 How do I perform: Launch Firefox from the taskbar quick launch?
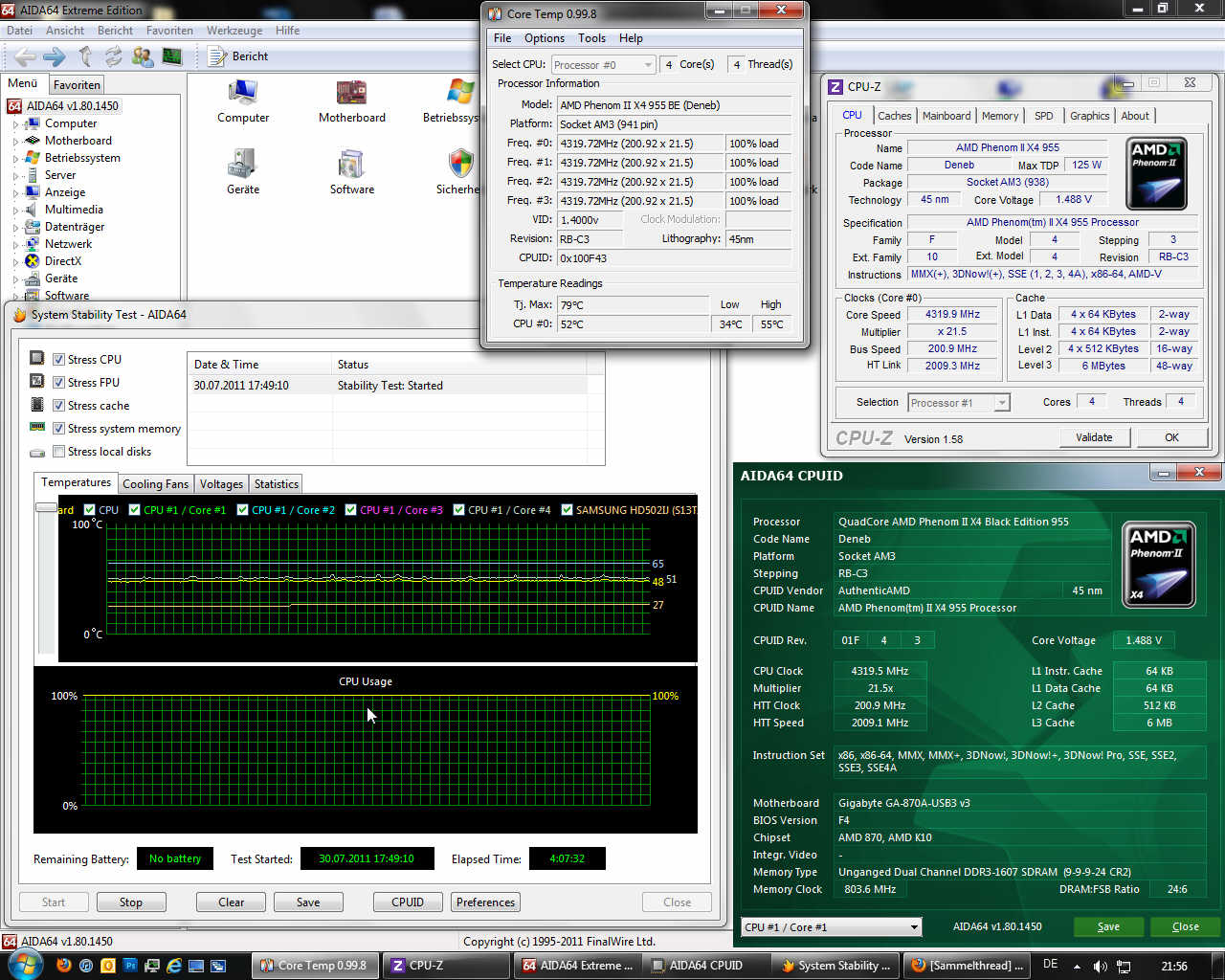tap(64, 966)
